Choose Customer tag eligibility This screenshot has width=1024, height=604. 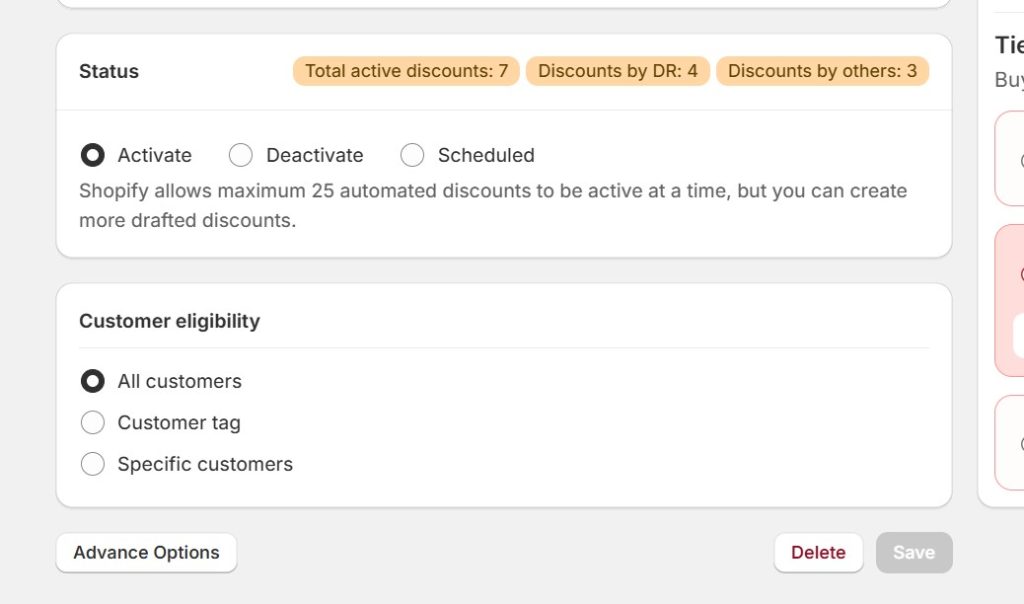[93, 422]
